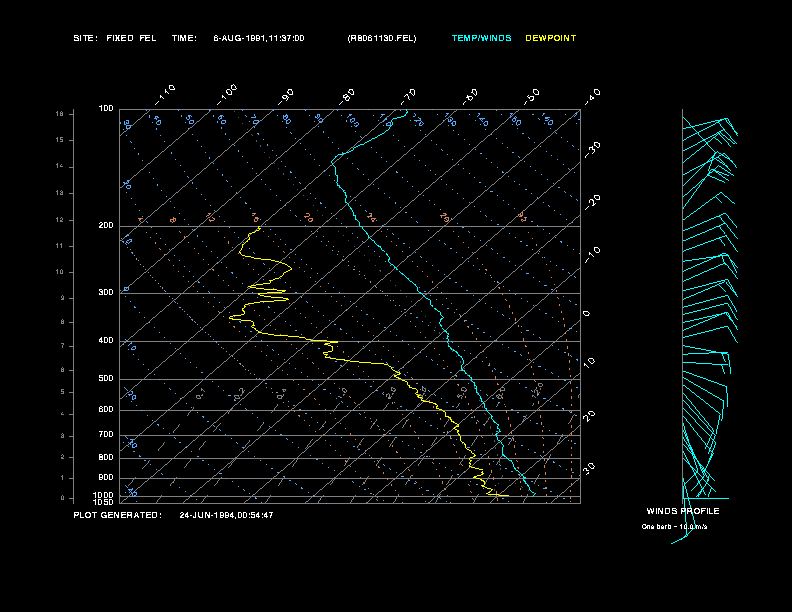Click the -30 temperature axis label
The height and width of the screenshot is (612, 792).
coord(593,150)
